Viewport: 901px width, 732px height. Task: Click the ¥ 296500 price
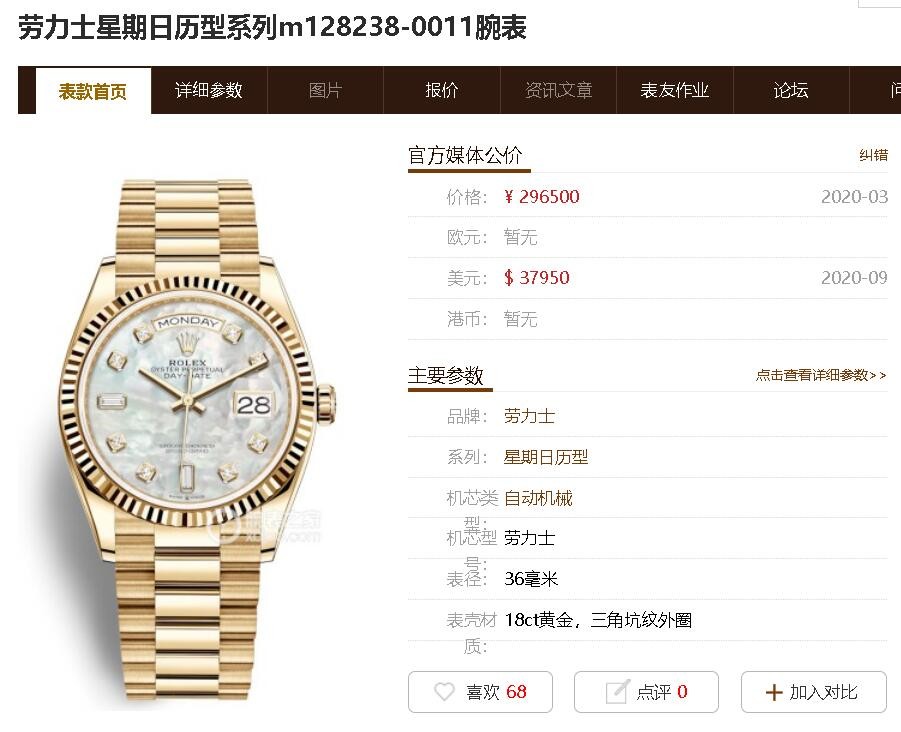(x=541, y=197)
